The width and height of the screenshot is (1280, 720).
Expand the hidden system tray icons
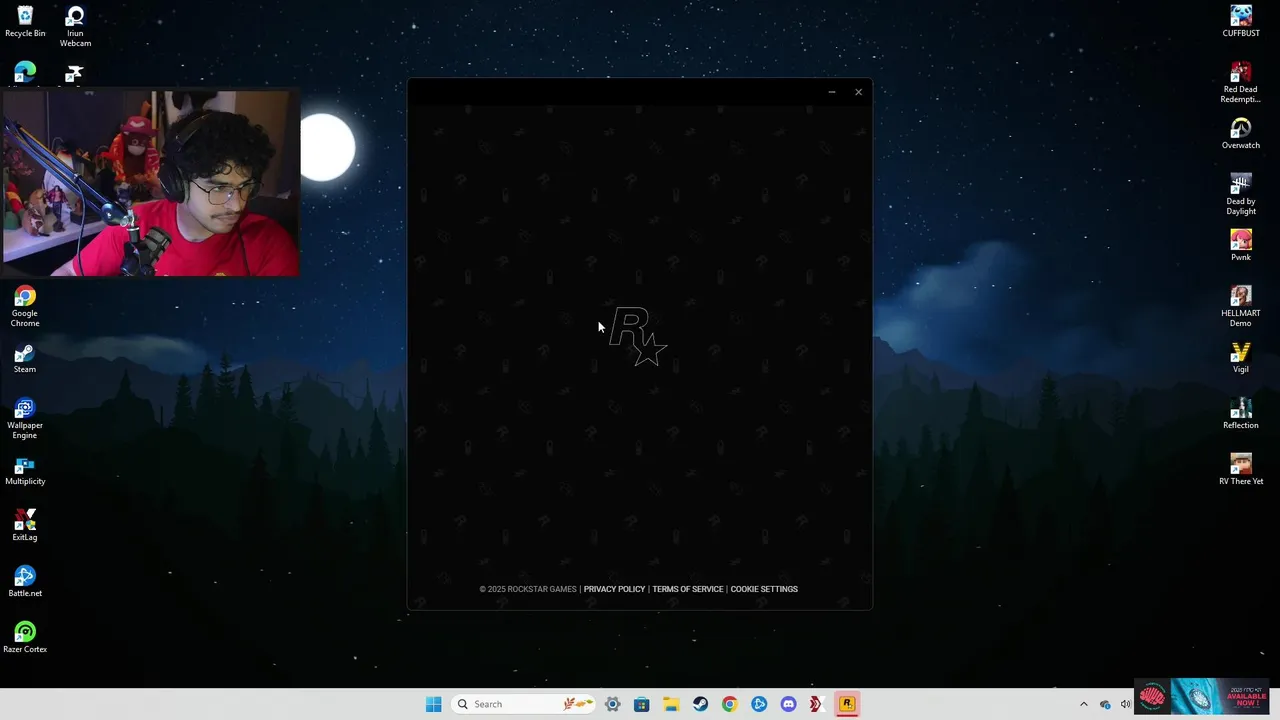tap(1083, 704)
